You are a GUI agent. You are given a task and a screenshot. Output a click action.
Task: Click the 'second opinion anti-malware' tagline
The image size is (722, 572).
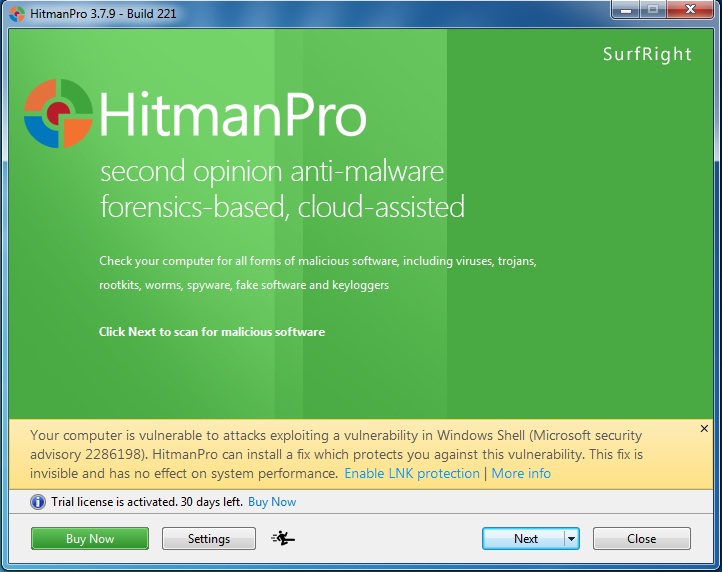pos(272,173)
